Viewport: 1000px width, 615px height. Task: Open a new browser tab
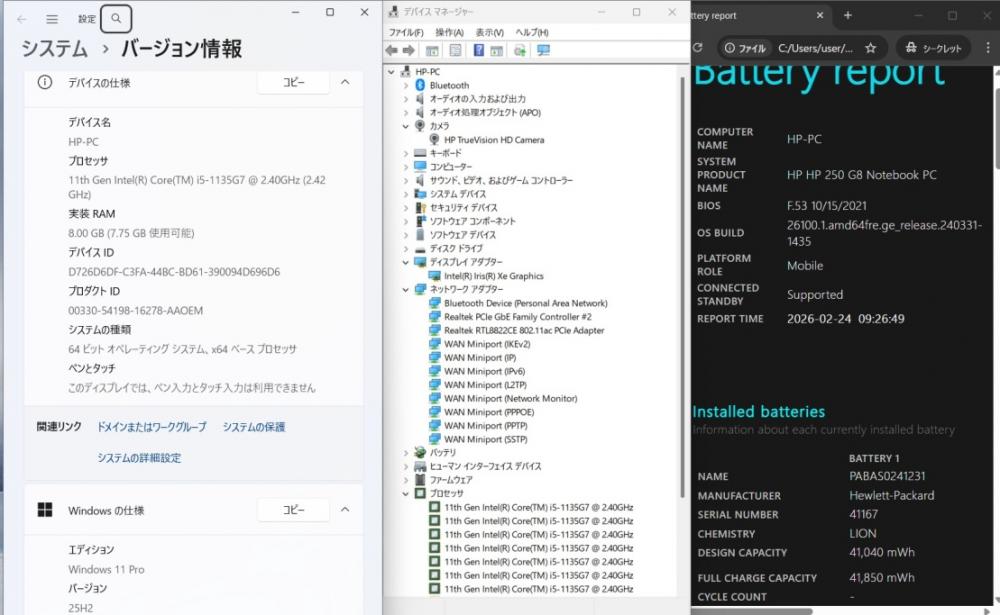[848, 16]
